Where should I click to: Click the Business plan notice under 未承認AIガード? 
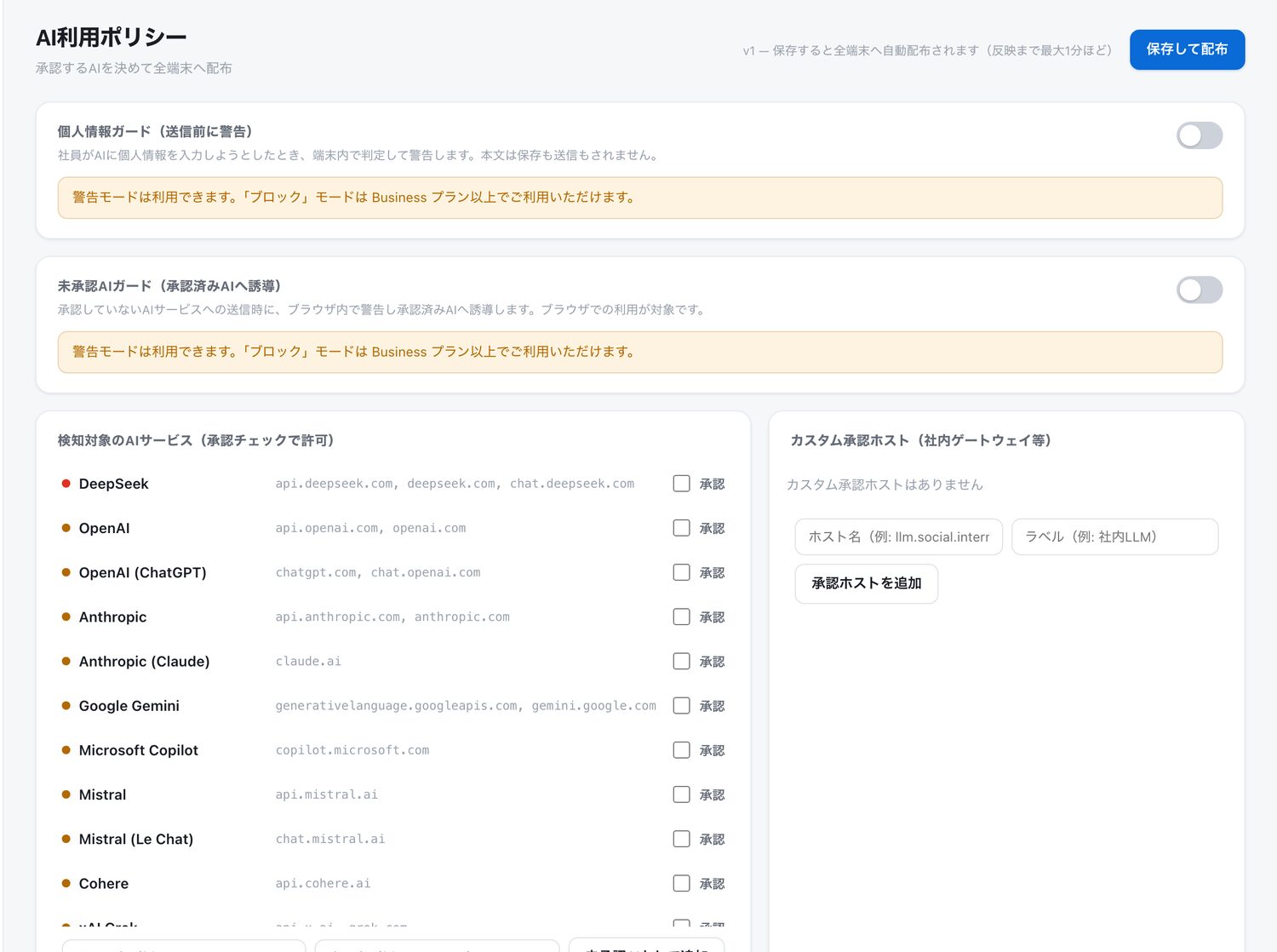640,352
